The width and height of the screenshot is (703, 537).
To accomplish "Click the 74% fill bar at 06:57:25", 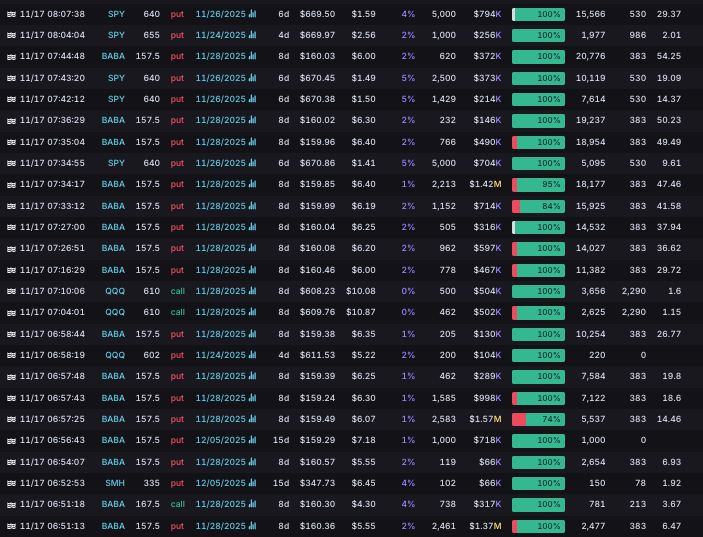I will click(538, 420).
